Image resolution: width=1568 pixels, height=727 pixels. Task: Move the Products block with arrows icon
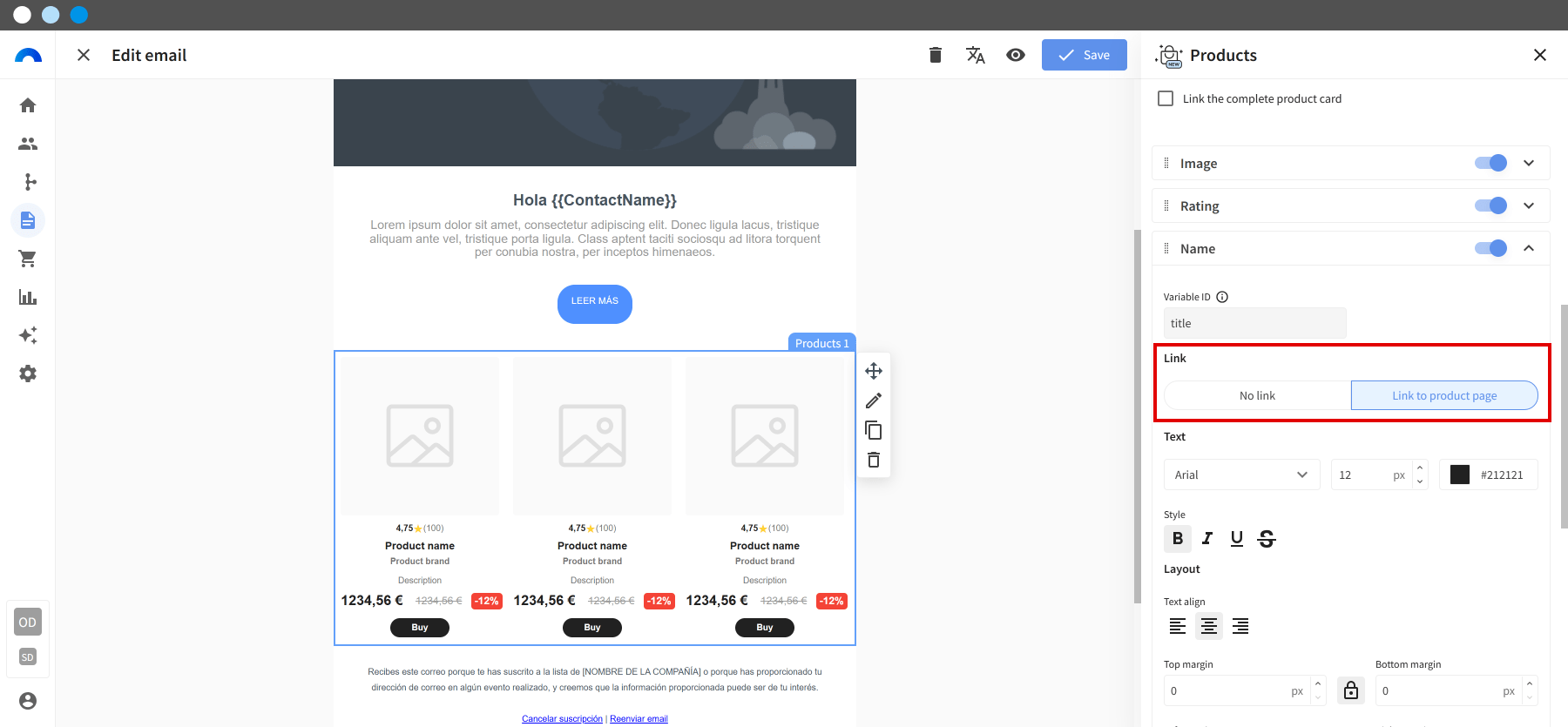pos(874,371)
